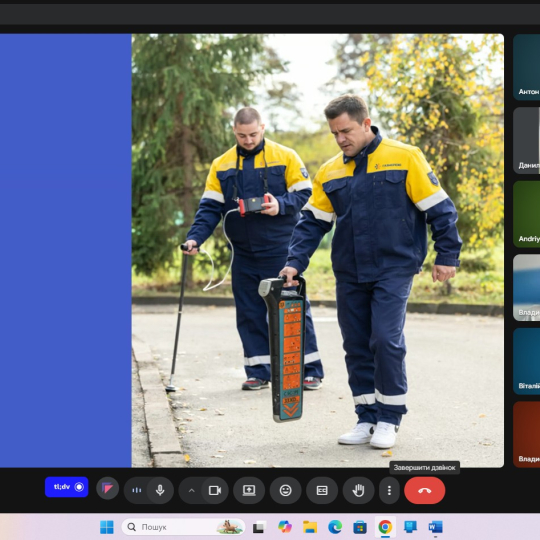Select the Антон participant tile
The width and height of the screenshot is (540, 540).
pyautogui.click(x=527, y=67)
